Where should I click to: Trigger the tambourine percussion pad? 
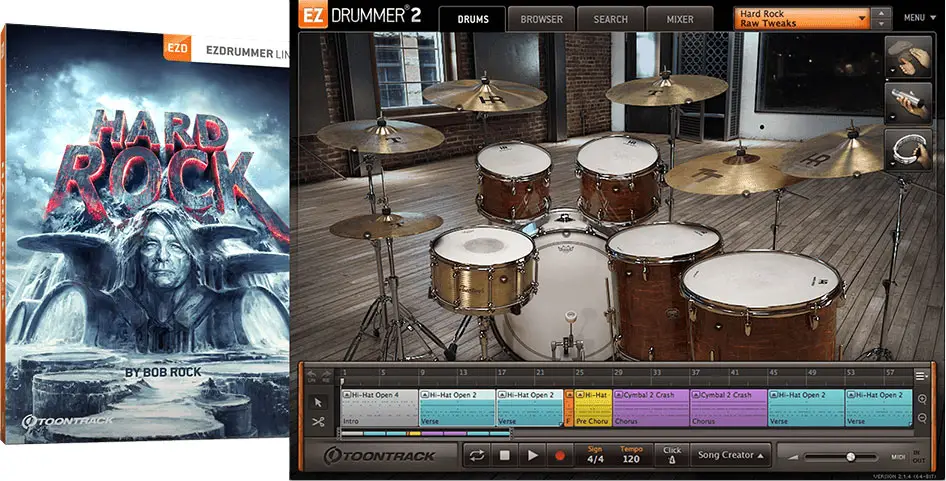pos(910,150)
